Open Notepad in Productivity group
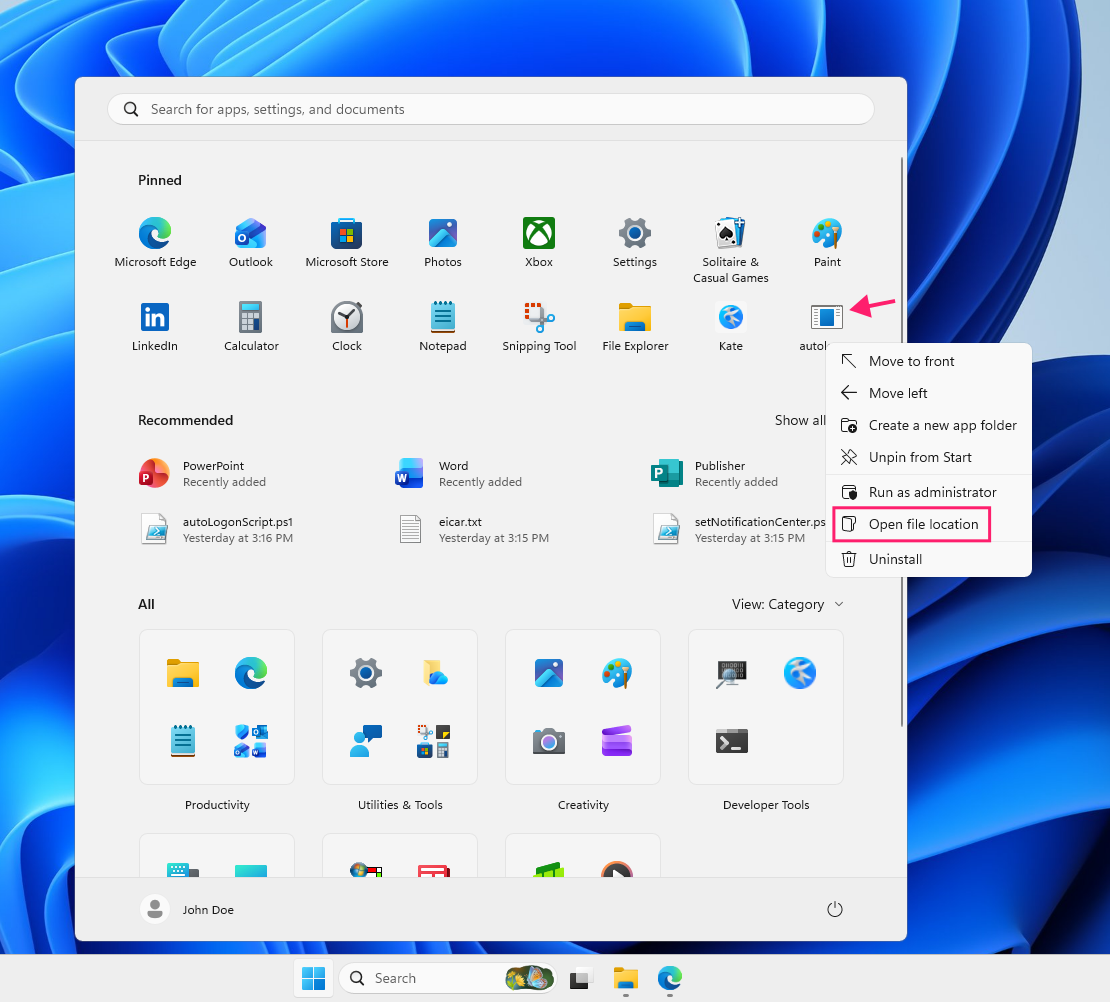1110x1002 pixels. coord(183,741)
